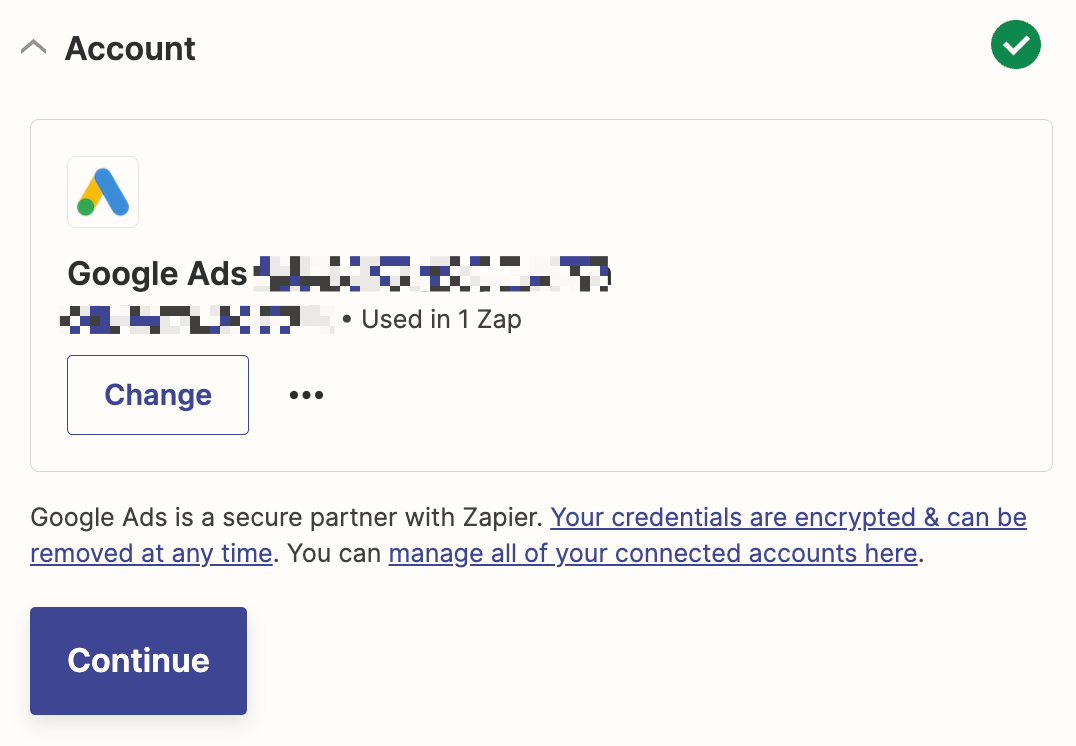
Task: Click "removed at any time" link text
Action: coord(151,553)
